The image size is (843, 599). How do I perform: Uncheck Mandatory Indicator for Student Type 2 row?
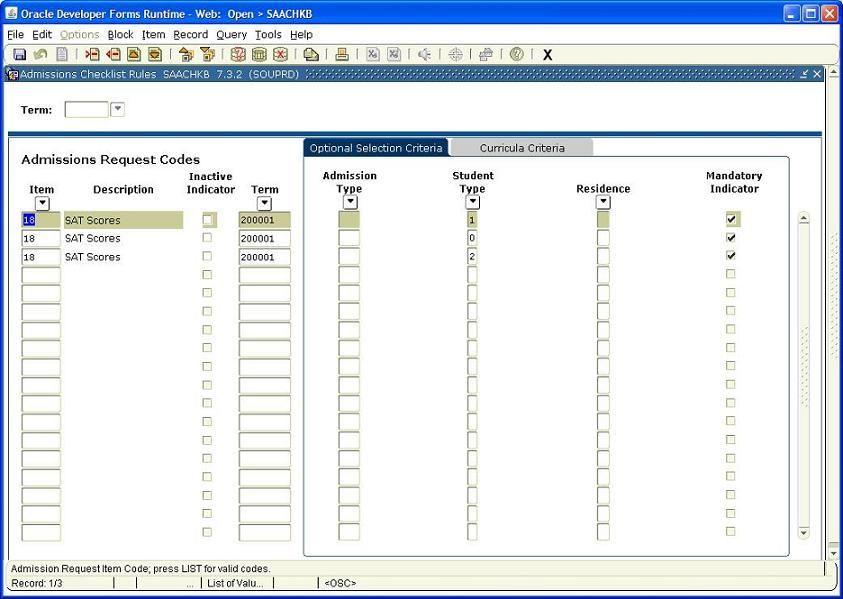pos(731,255)
